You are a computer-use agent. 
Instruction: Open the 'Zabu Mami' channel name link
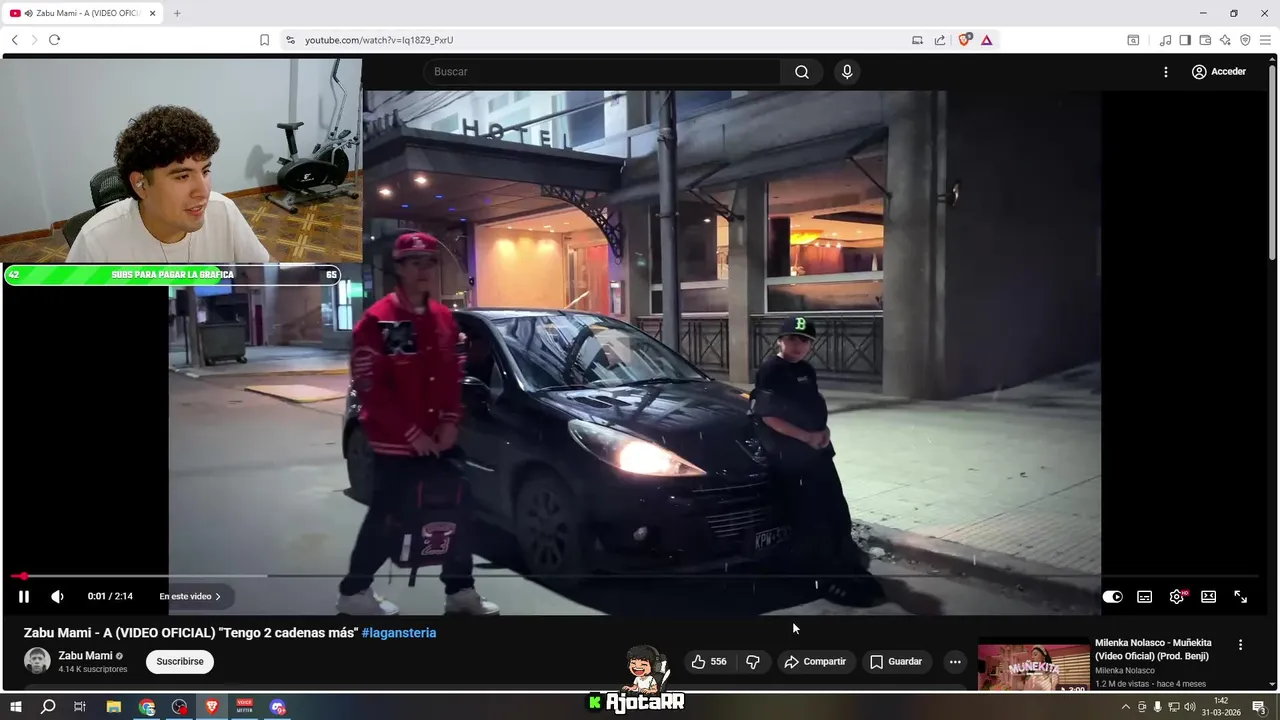pos(85,656)
